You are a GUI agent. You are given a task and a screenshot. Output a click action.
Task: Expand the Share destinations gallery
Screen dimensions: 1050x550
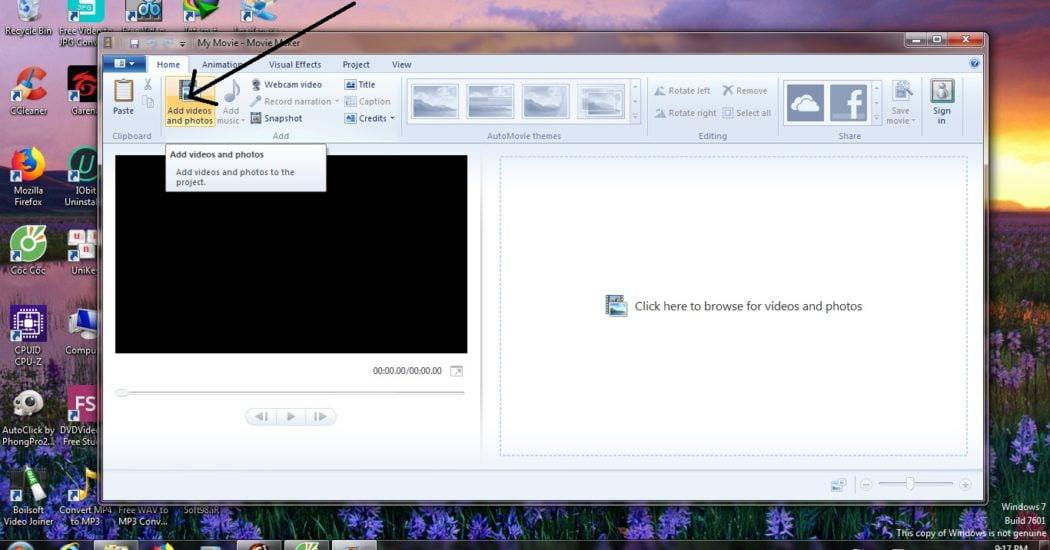point(876,117)
